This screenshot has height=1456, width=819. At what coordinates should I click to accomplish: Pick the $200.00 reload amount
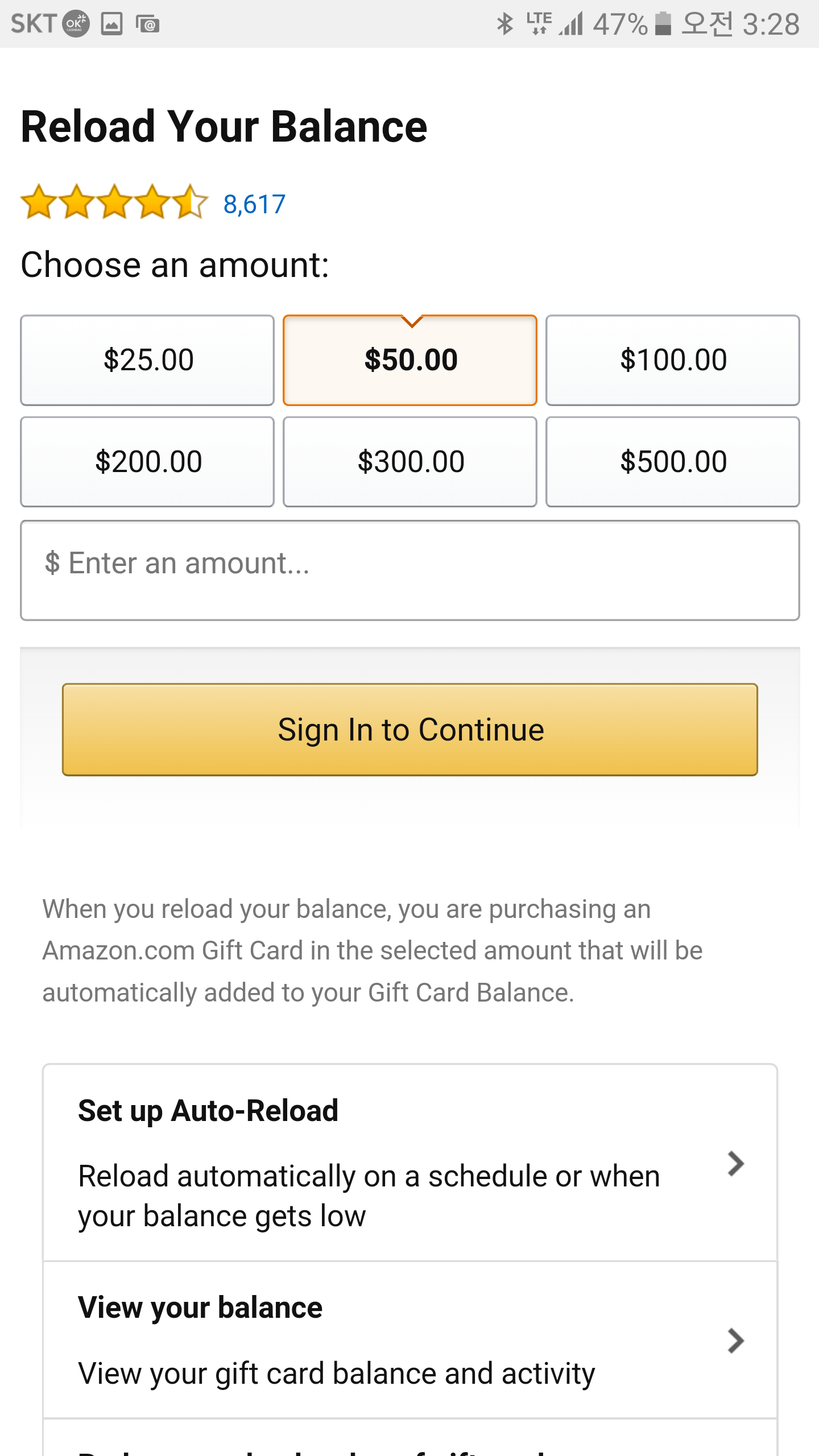[x=147, y=461]
